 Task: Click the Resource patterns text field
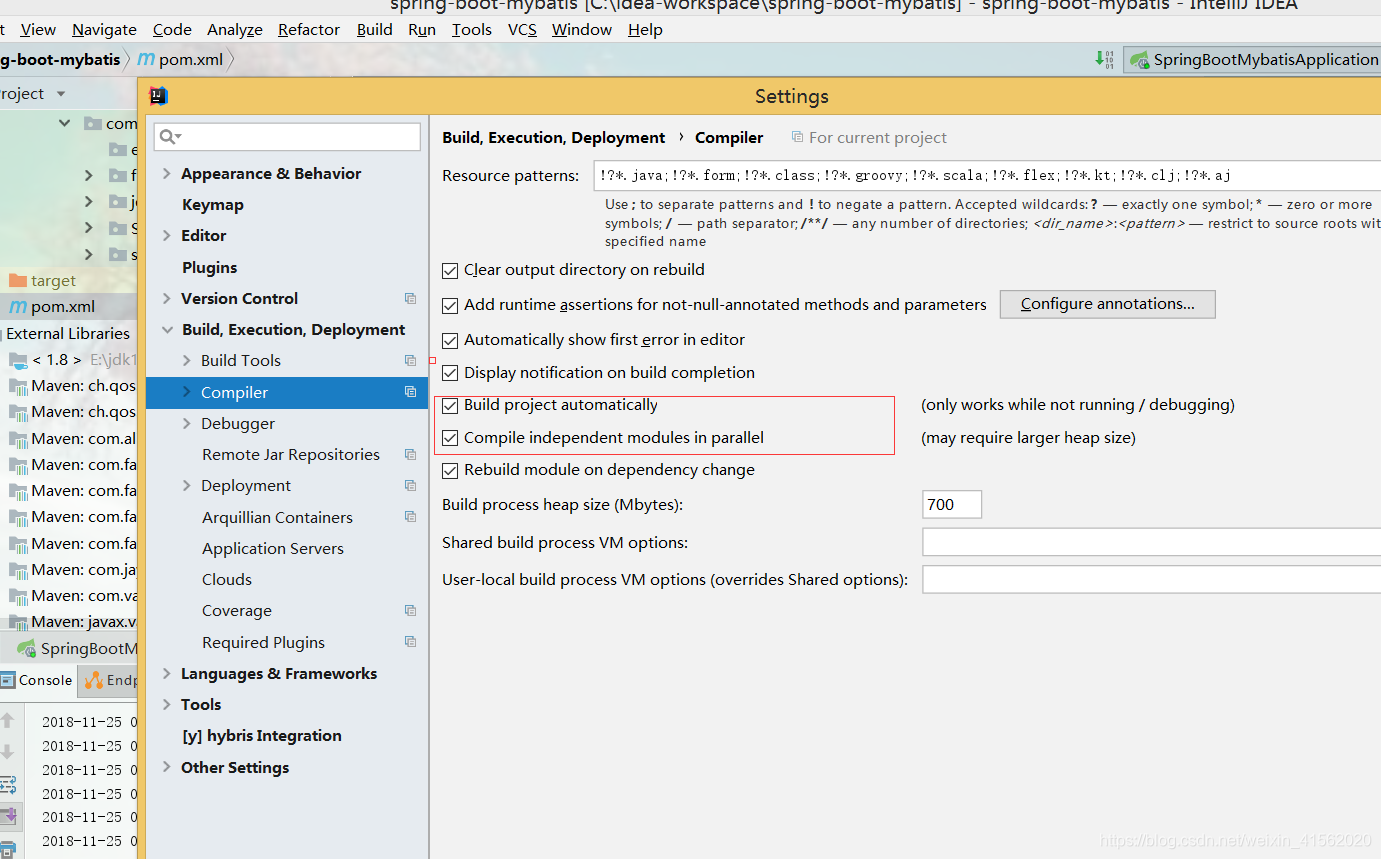click(986, 175)
